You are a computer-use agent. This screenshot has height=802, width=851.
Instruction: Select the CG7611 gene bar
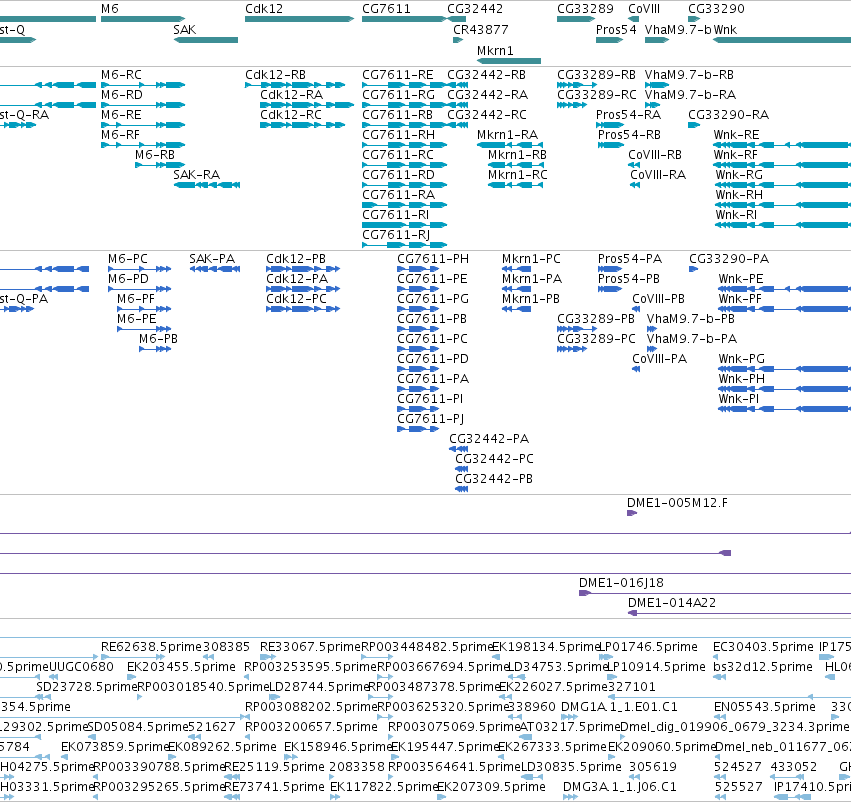[404, 19]
